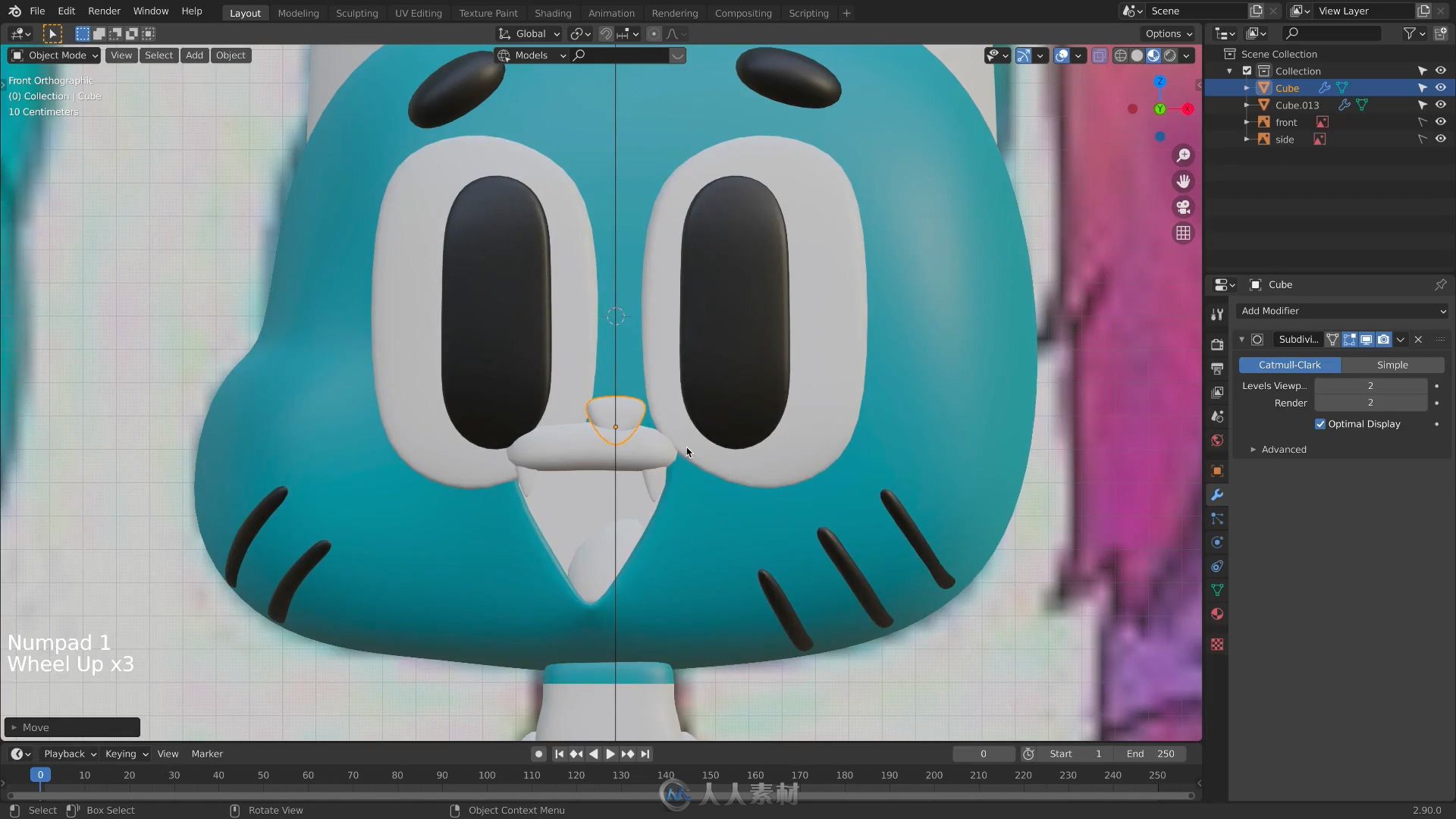Hide the side image with eye icon

(1440, 139)
